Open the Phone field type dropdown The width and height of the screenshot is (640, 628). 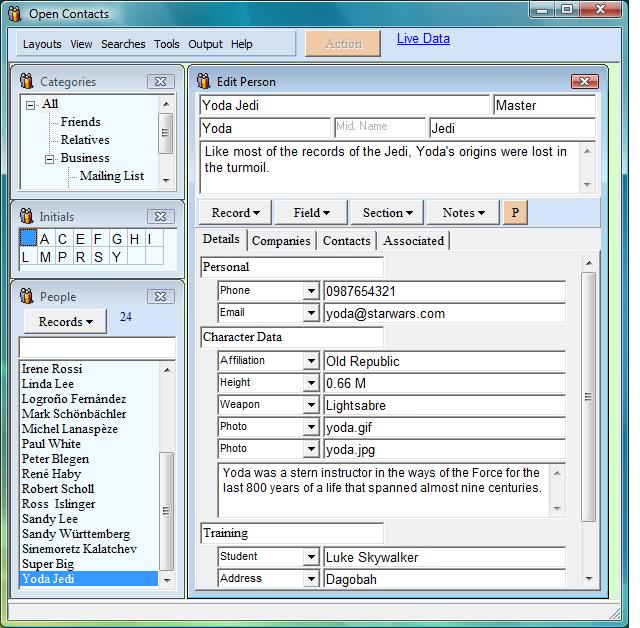coord(311,291)
